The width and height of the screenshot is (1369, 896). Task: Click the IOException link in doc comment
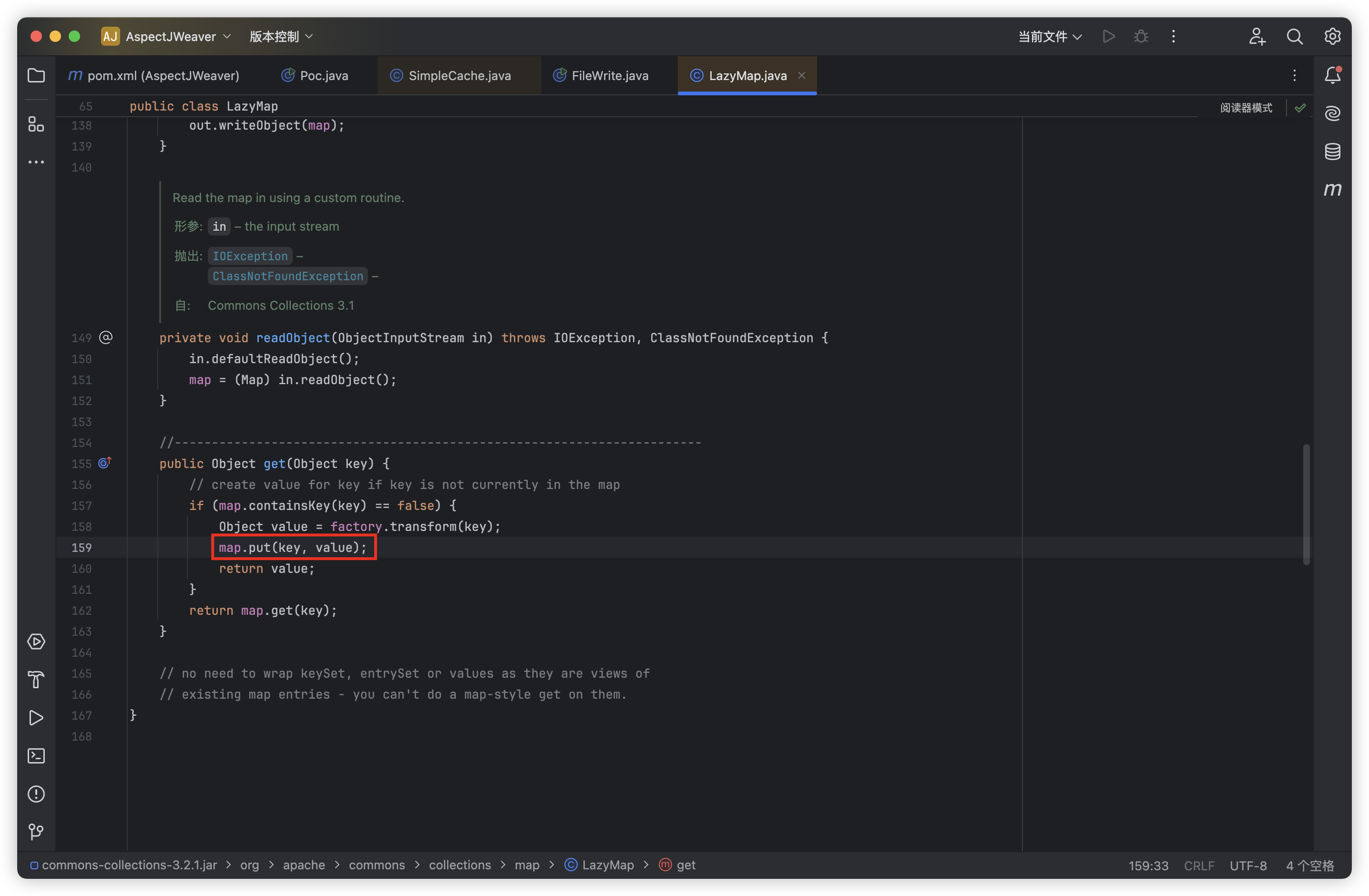(x=250, y=255)
